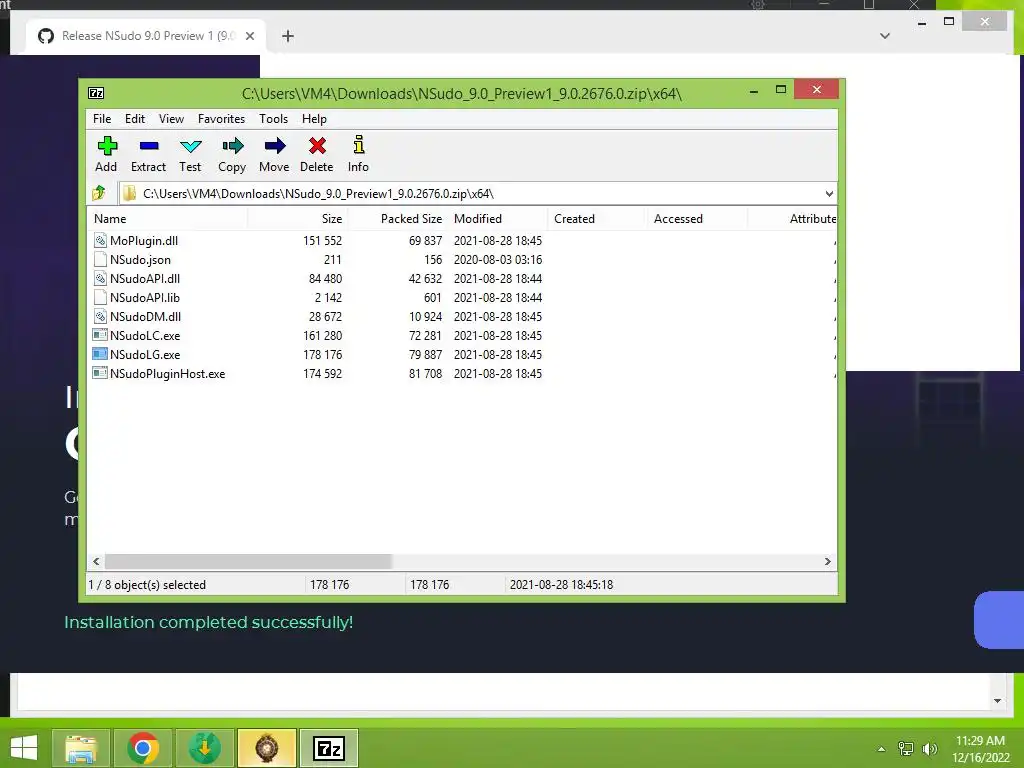Open the Help menu
The image size is (1024, 768).
tap(314, 119)
